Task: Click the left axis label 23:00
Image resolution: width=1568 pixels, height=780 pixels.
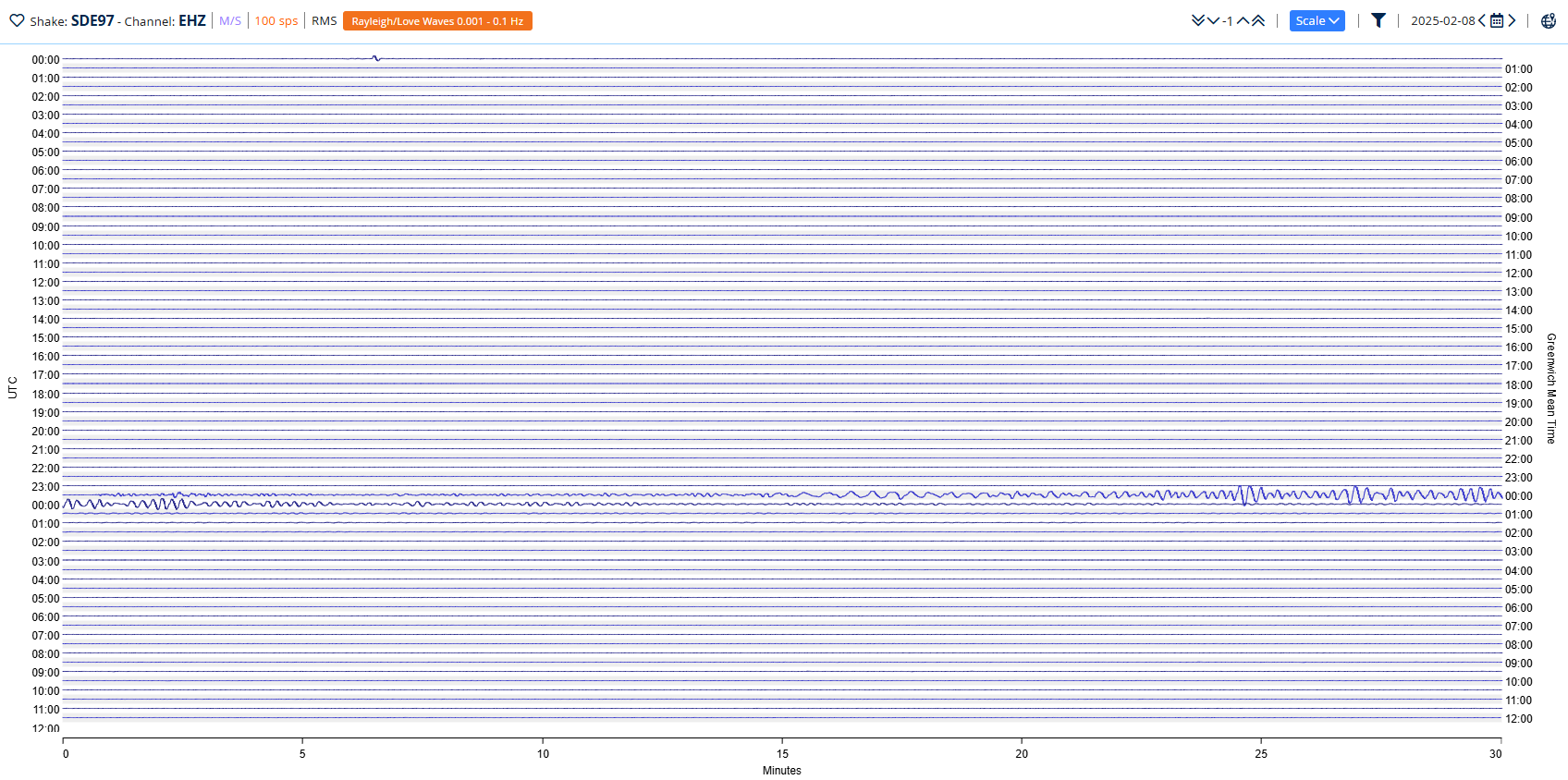Action: pyautogui.click(x=45, y=487)
